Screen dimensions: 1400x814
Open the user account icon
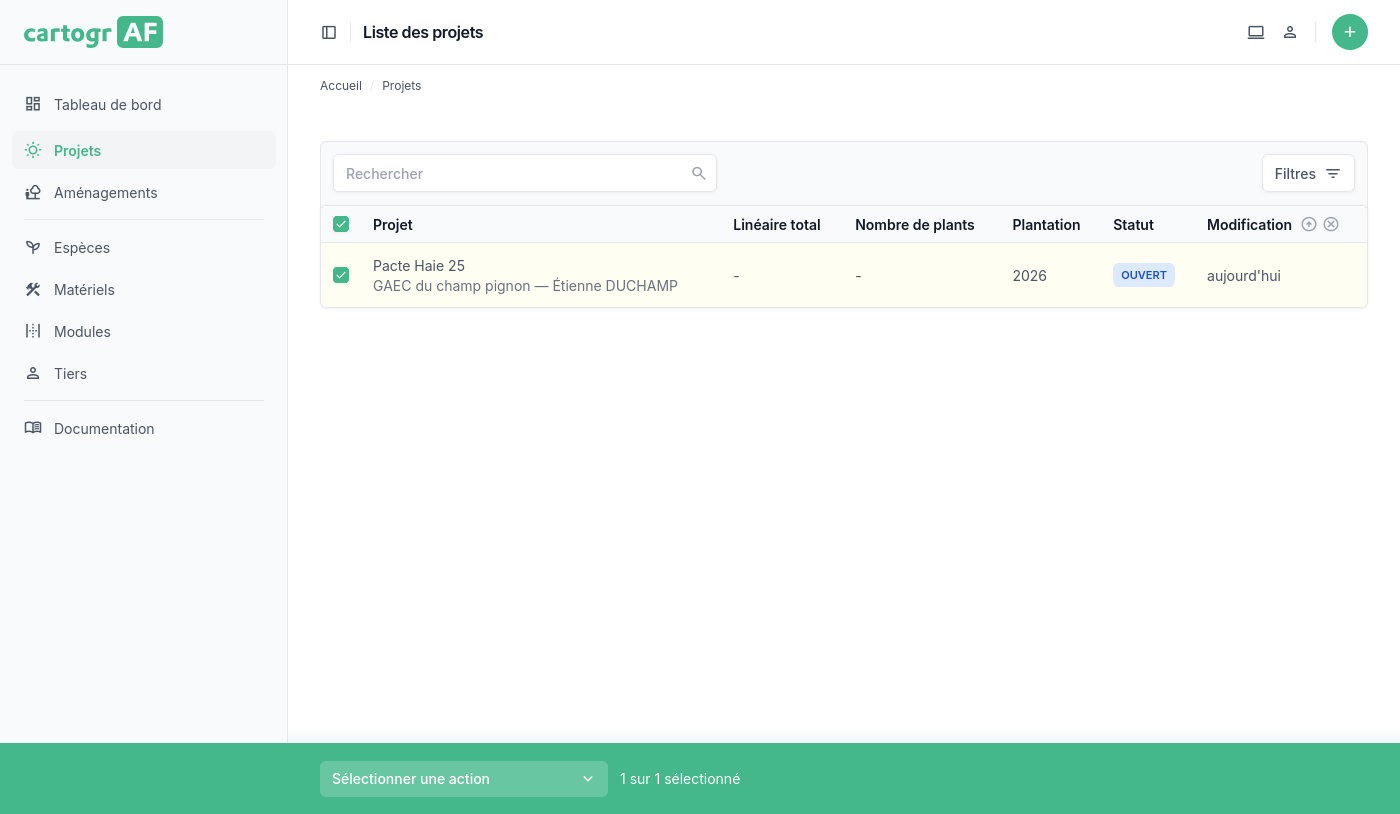coord(1290,32)
